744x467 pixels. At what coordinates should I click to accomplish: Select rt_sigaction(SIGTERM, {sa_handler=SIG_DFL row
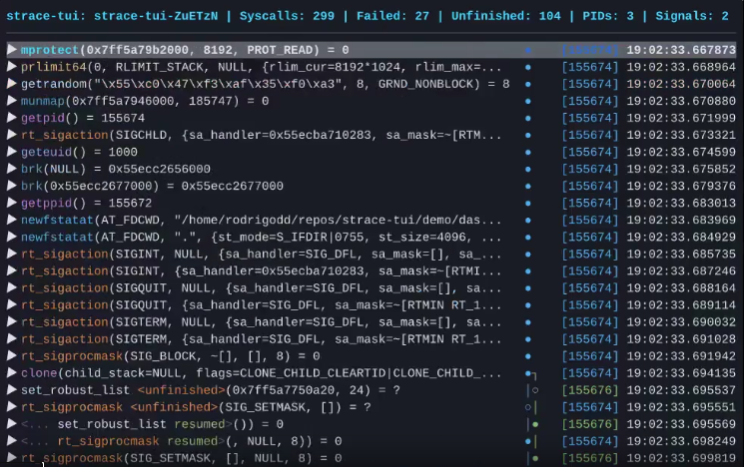point(261,339)
